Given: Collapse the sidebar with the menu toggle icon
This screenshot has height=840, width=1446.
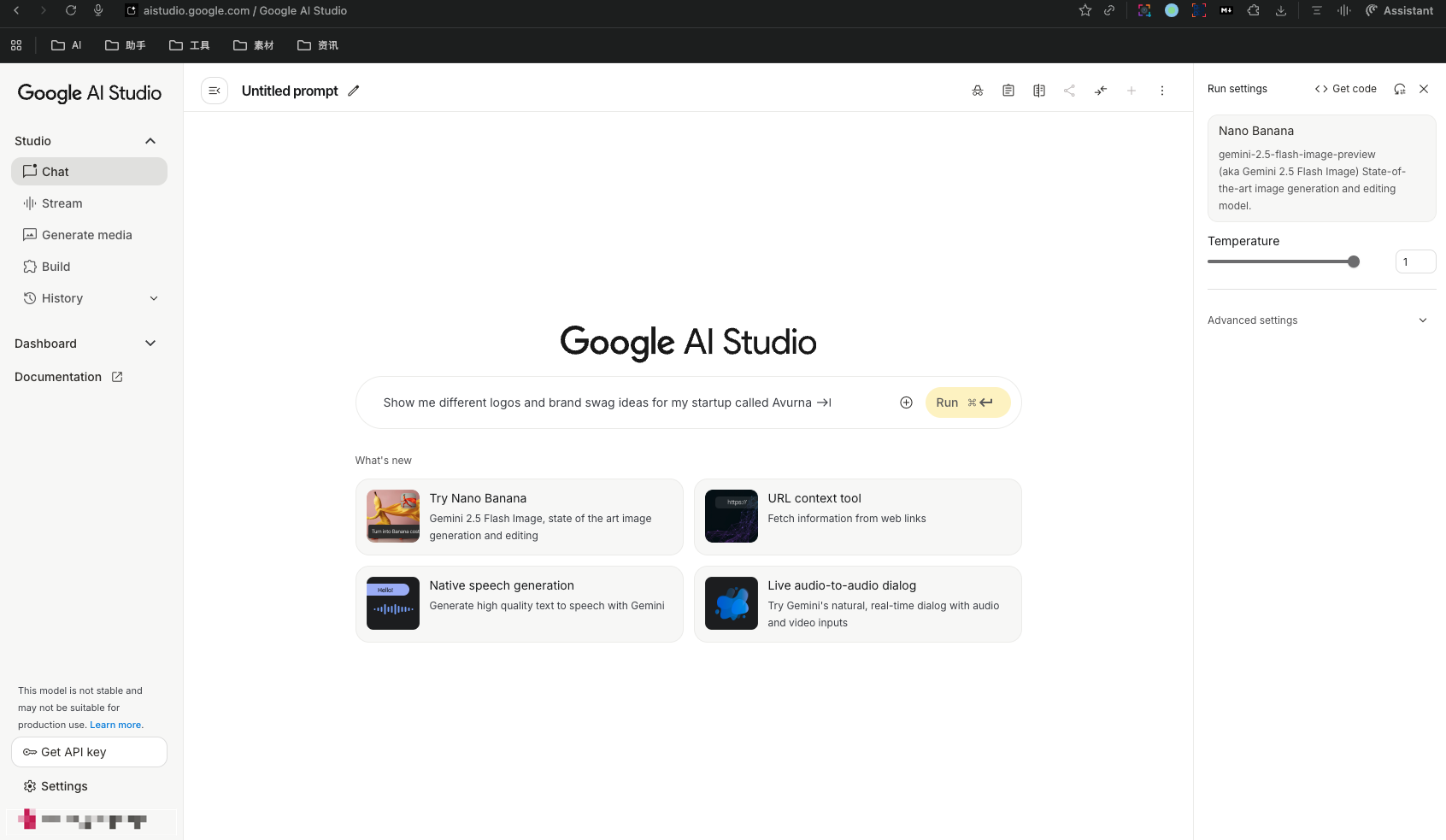Looking at the screenshot, I should pyautogui.click(x=215, y=91).
